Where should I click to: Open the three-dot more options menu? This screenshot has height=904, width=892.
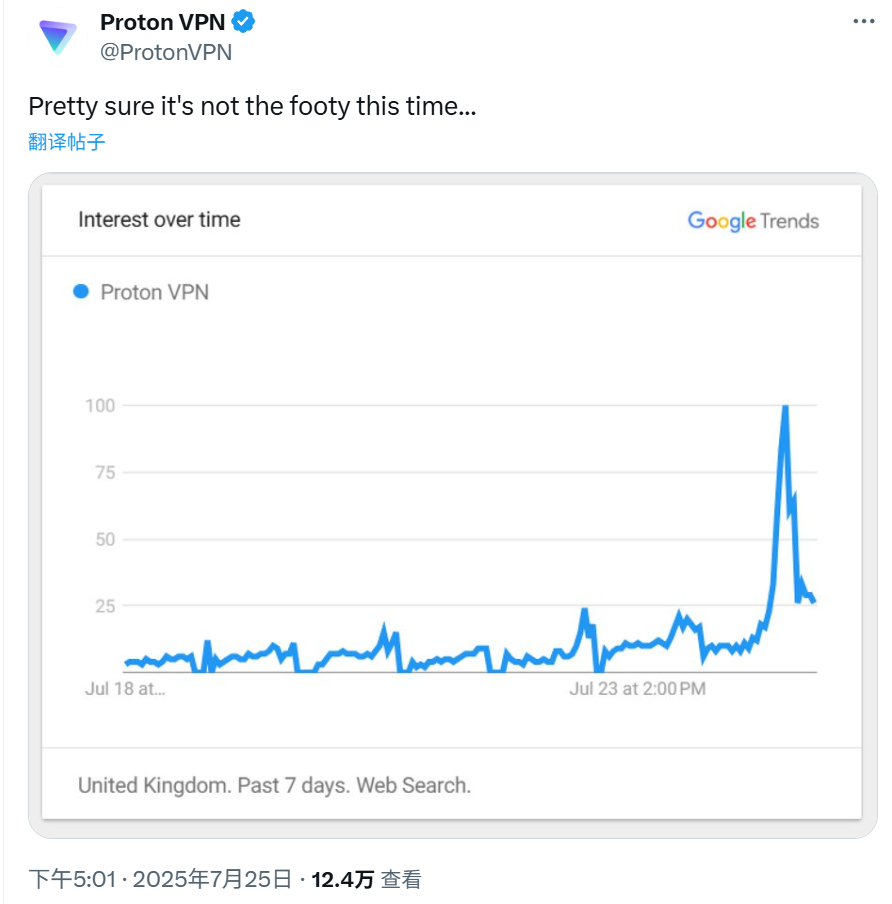(864, 21)
